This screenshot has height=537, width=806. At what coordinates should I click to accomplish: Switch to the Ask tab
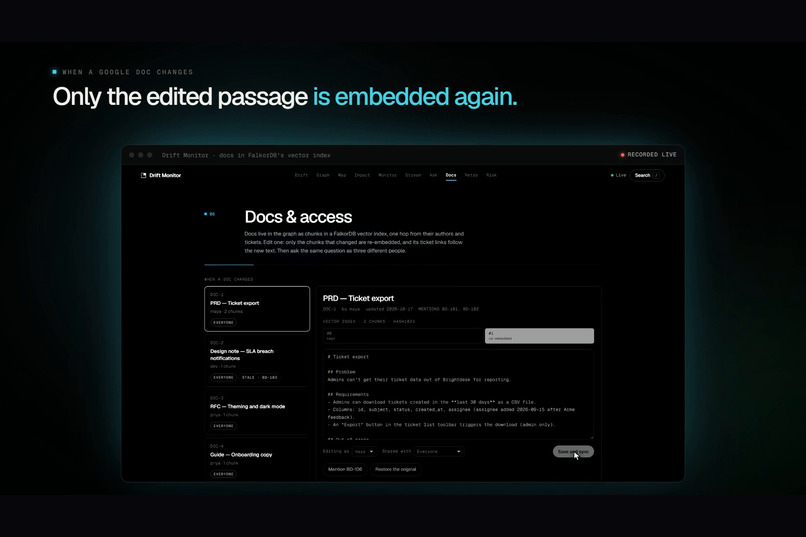(x=433, y=175)
